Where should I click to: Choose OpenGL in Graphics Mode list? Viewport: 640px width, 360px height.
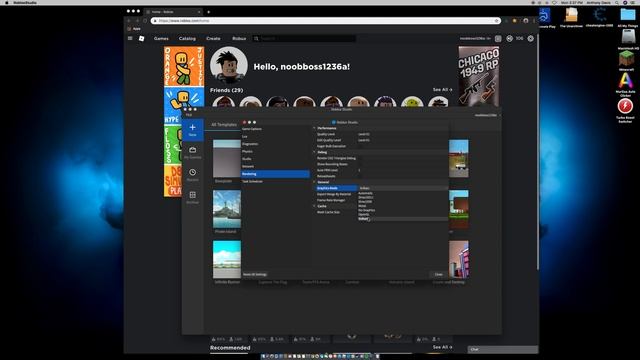(364, 214)
